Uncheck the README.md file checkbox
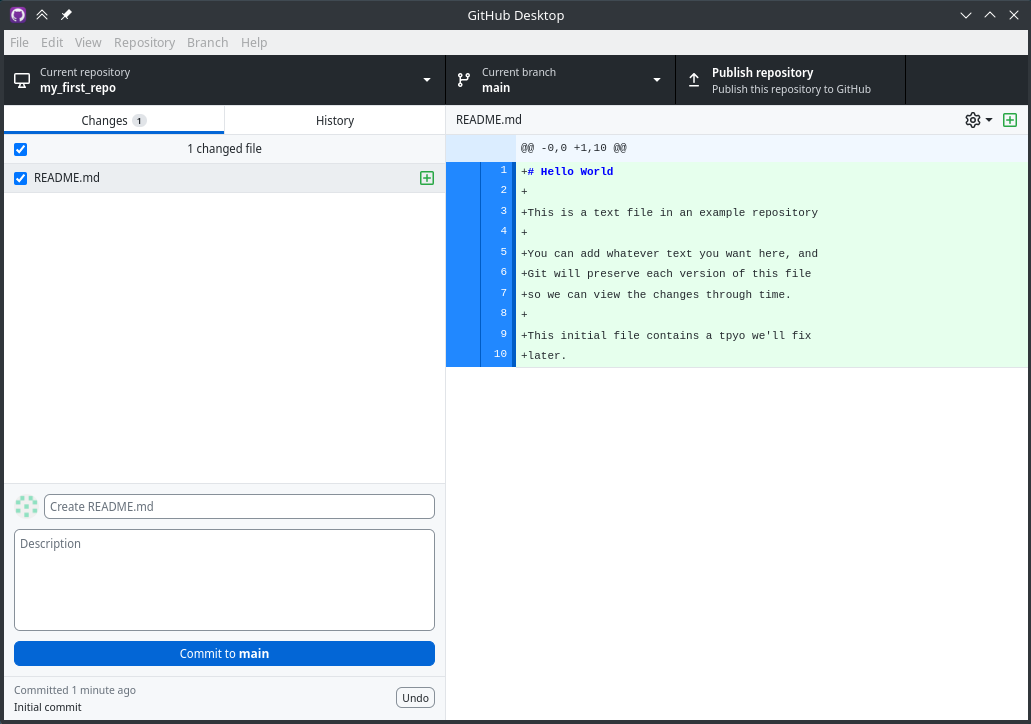 pos(20,178)
